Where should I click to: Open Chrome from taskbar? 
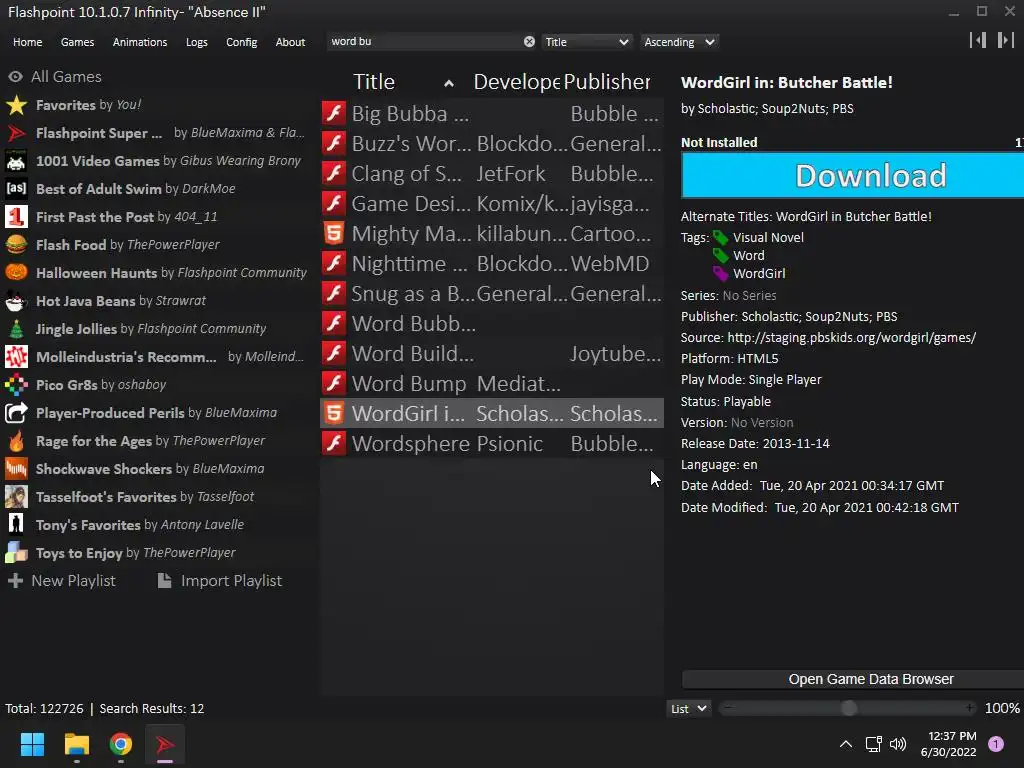point(121,744)
